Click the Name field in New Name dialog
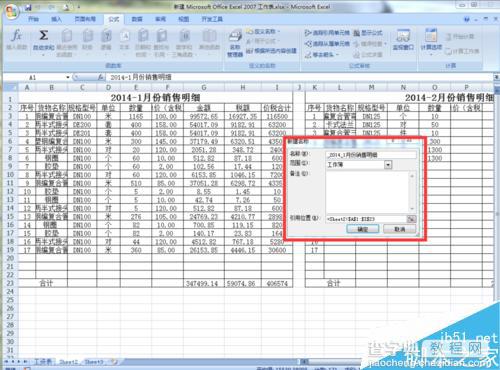The height and width of the screenshot is (370, 500). [x=371, y=155]
